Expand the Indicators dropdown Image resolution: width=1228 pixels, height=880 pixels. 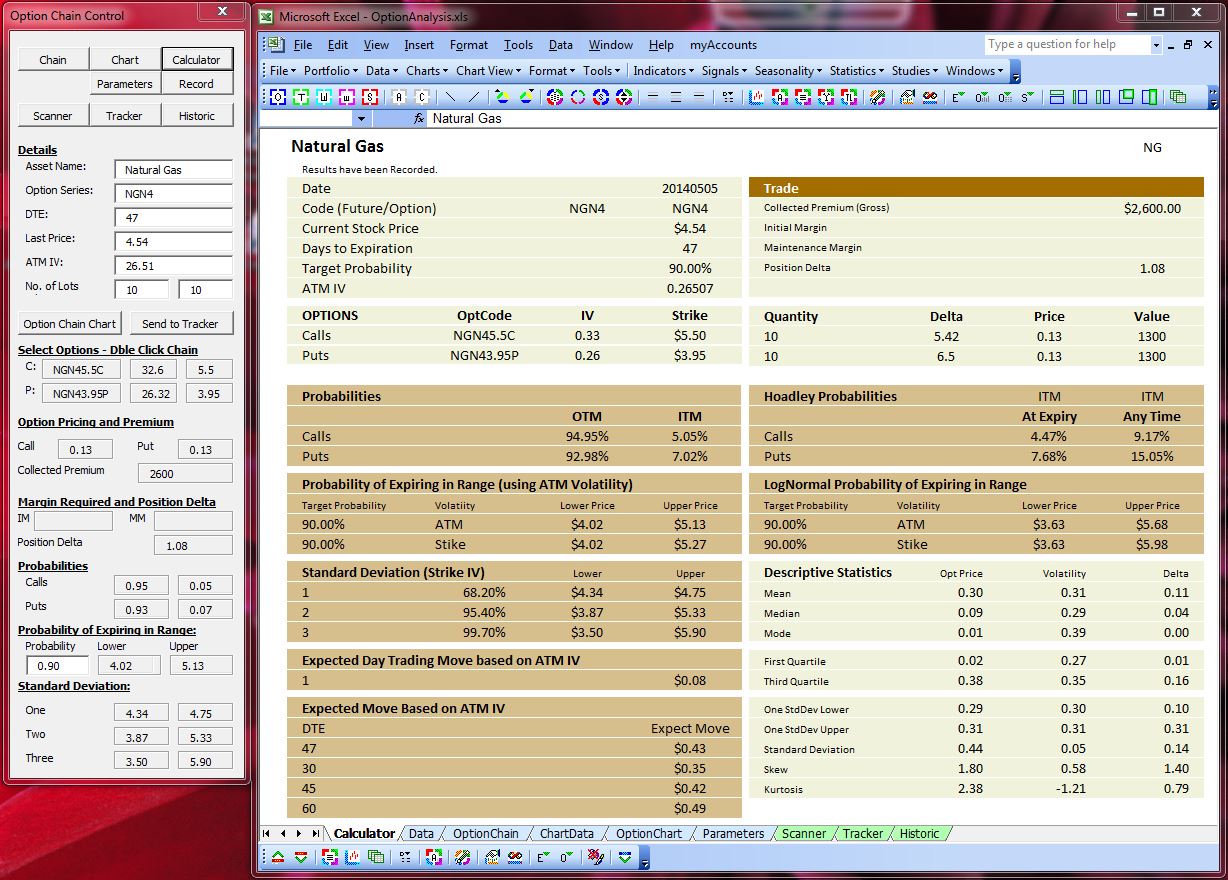664,71
